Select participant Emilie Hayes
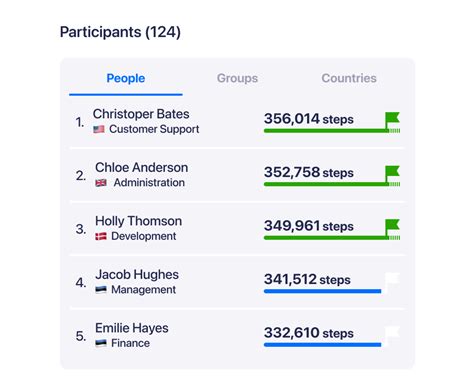This screenshot has width=474, height=389. point(132,328)
